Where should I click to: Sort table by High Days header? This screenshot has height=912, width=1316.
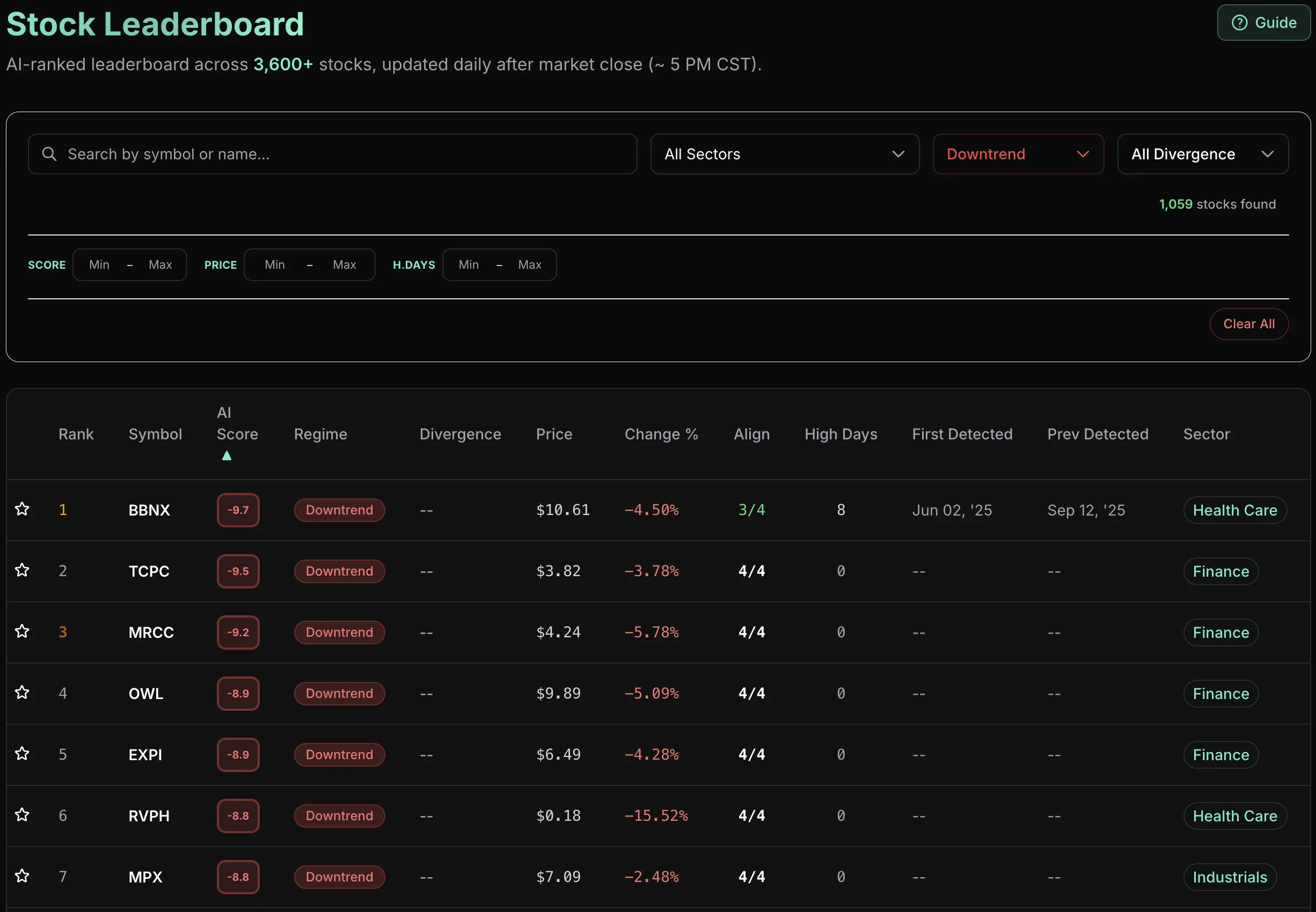pyautogui.click(x=841, y=435)
